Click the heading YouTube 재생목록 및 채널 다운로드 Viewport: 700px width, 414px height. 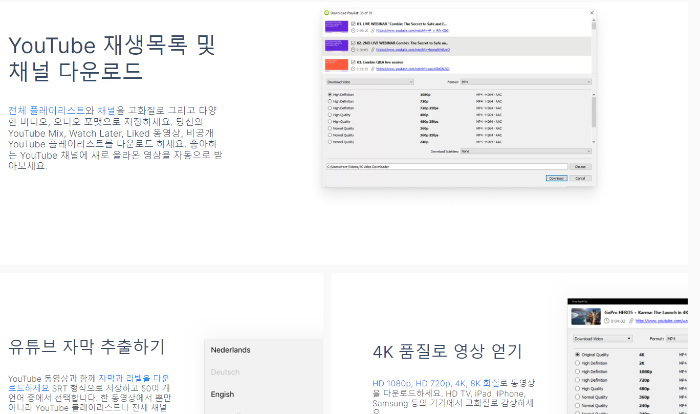click(112, 58)
